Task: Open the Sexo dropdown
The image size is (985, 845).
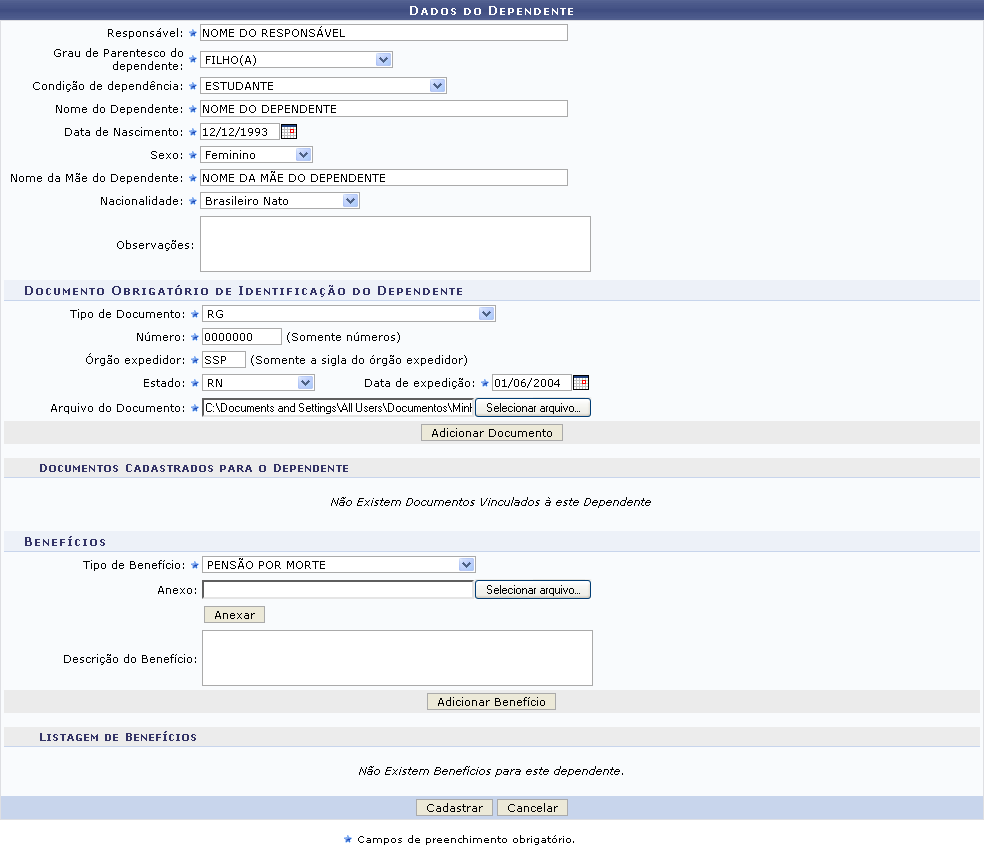Action: tap(256, 155)
